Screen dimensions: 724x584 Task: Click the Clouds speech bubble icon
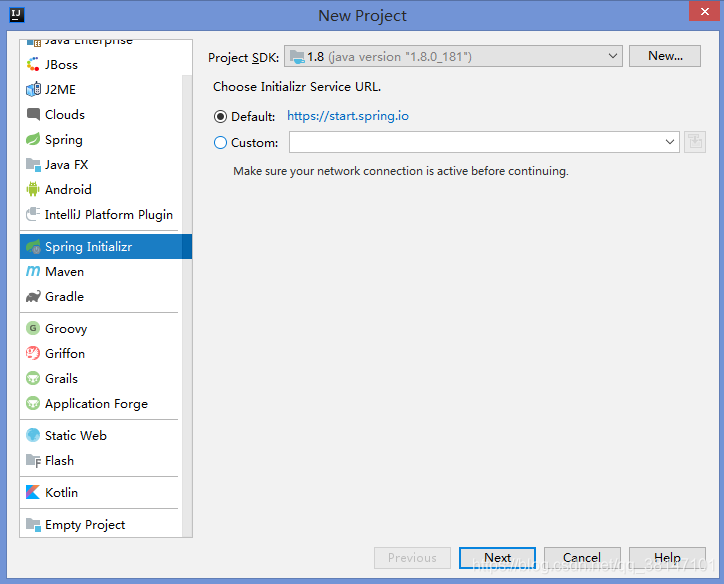tap(33, 114)
